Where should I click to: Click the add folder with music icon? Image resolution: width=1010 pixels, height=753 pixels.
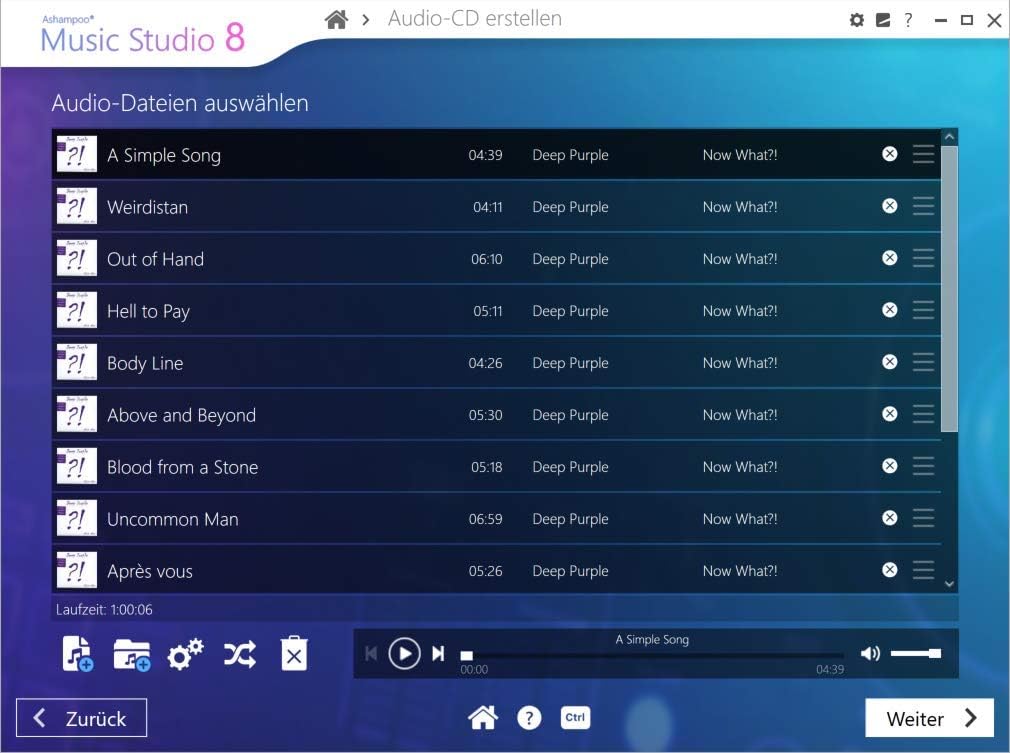coord(130,652)
